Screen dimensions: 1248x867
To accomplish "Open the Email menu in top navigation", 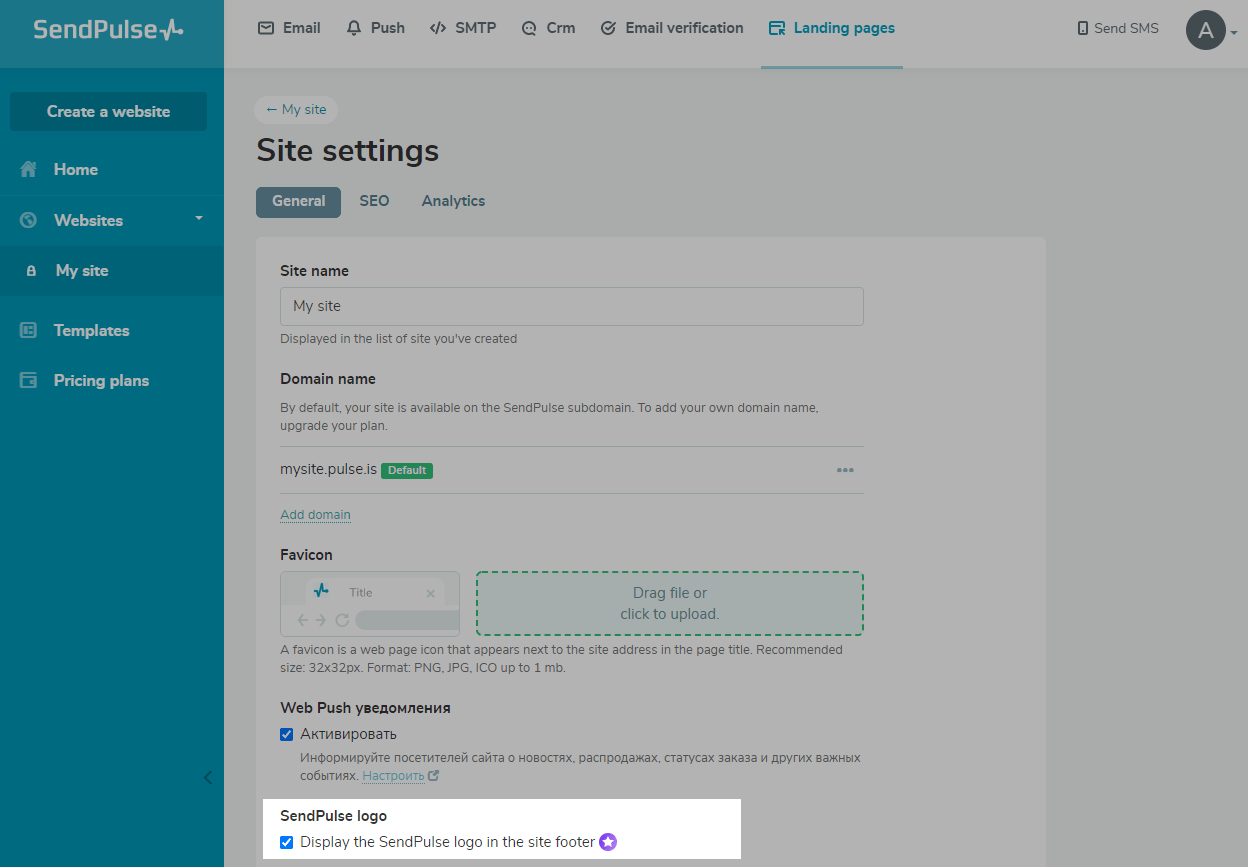I will pyautogui.click(x=289, y=28).
